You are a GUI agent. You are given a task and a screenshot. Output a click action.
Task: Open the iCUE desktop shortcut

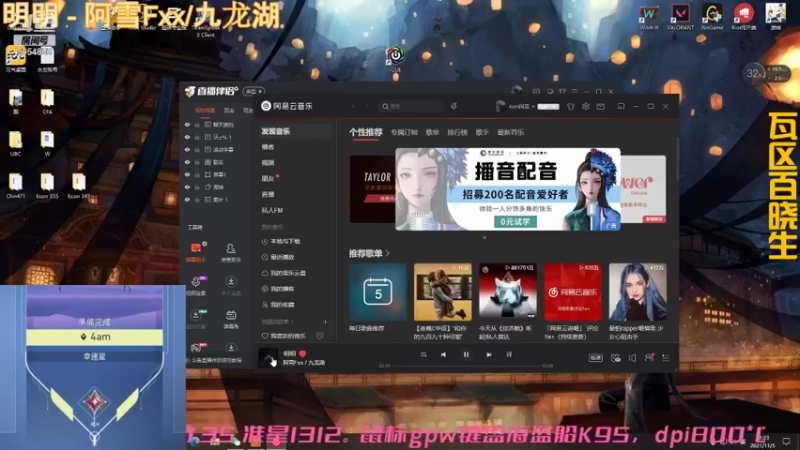tap(395, 59)
